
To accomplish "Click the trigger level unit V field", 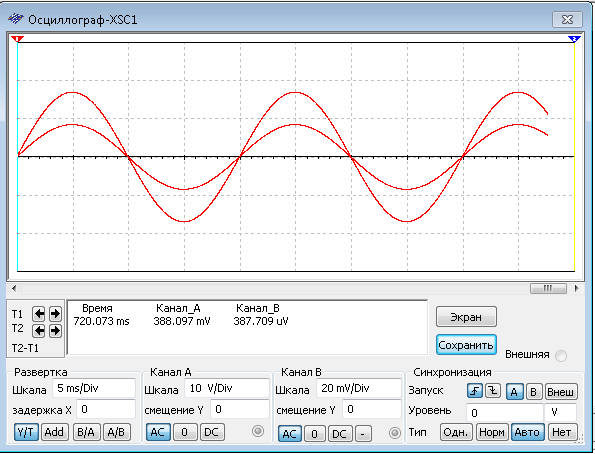I will pos(560,412).
